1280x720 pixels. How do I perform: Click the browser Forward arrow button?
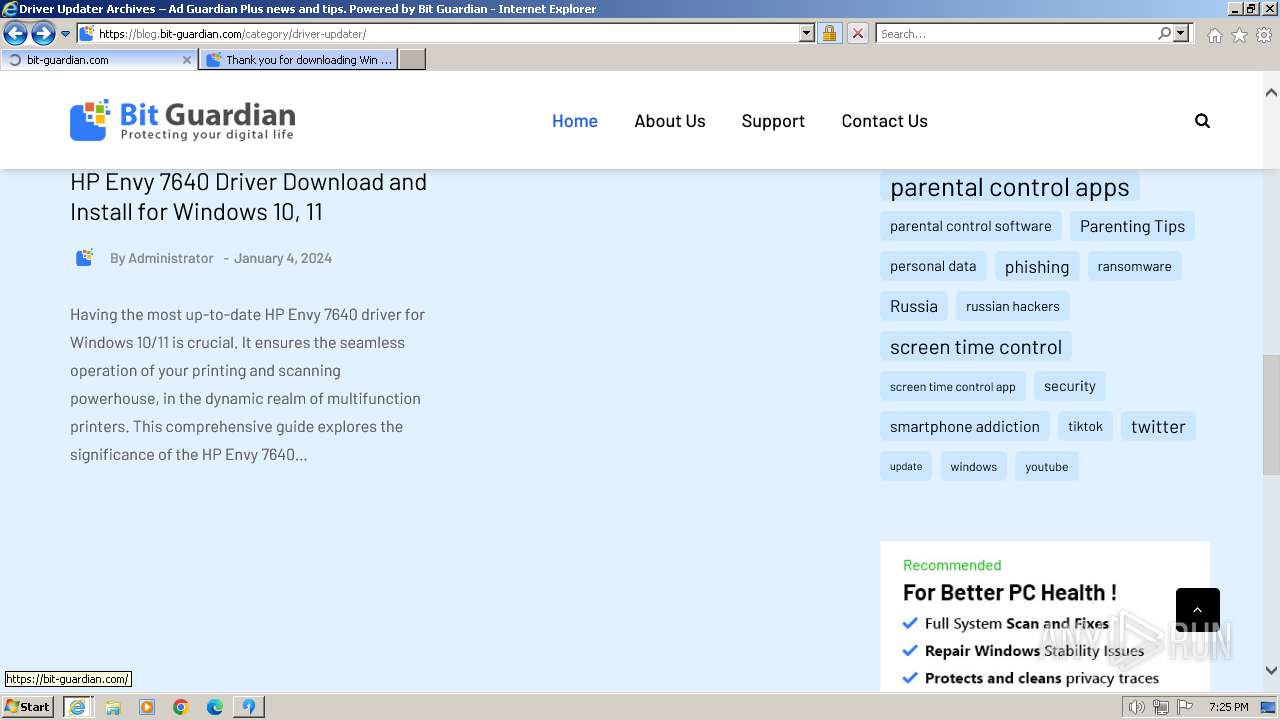[43, 34]
